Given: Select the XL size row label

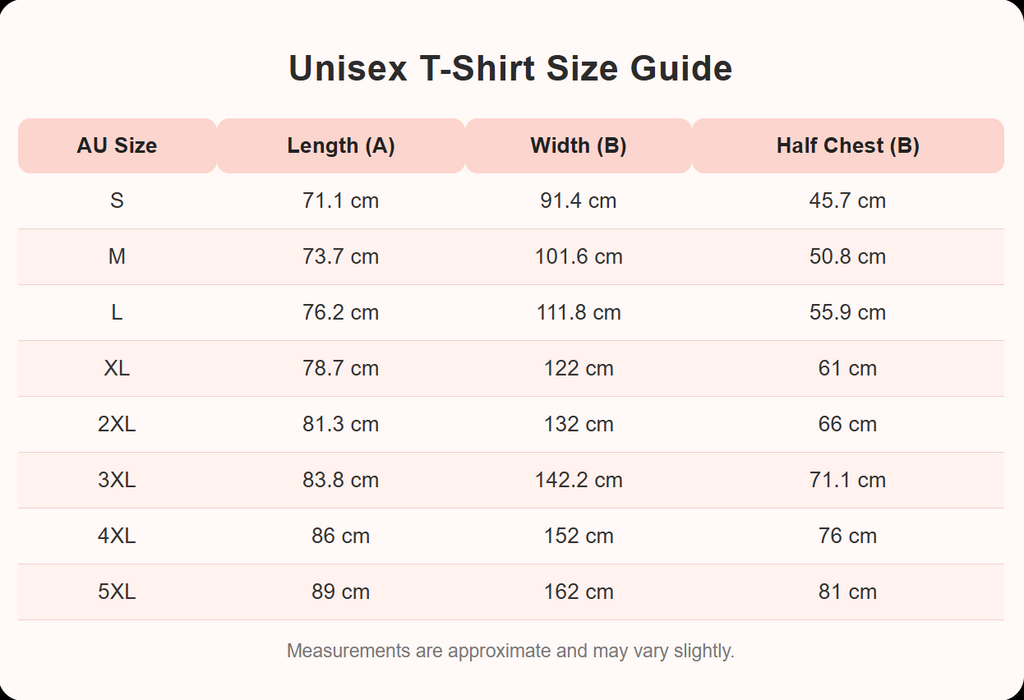Looking at the screenshot, I should (x=117, y=369).
